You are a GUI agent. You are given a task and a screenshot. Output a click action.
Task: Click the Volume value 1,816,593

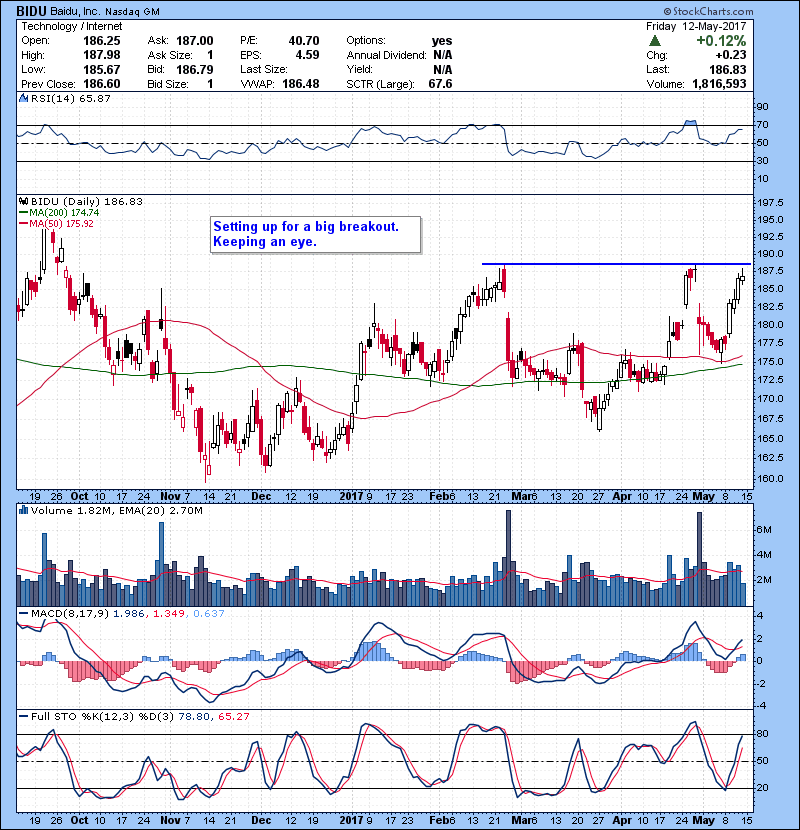tap(719, 84)
